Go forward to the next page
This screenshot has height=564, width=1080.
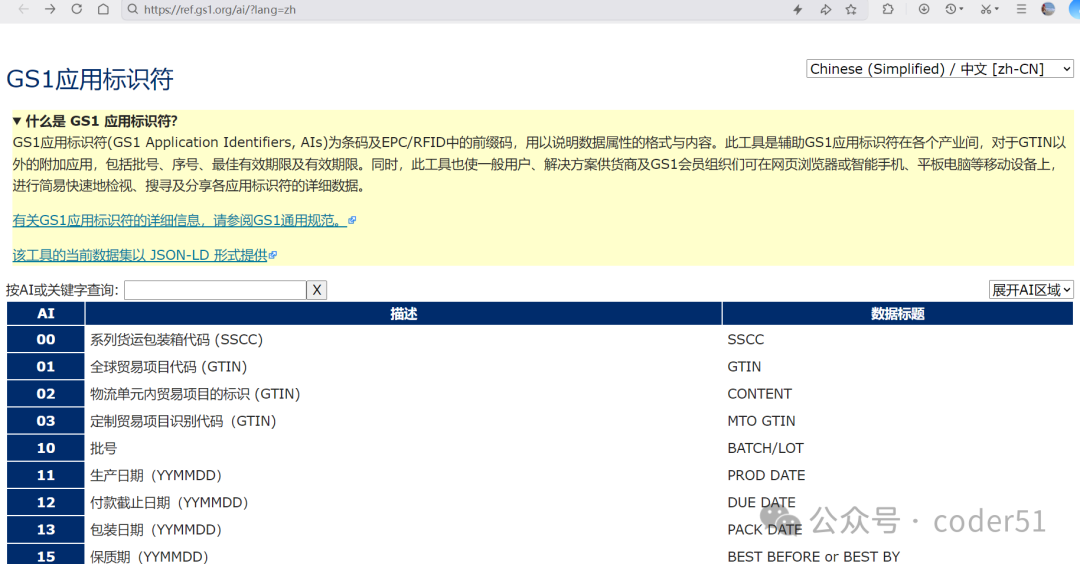click(50, 10)
